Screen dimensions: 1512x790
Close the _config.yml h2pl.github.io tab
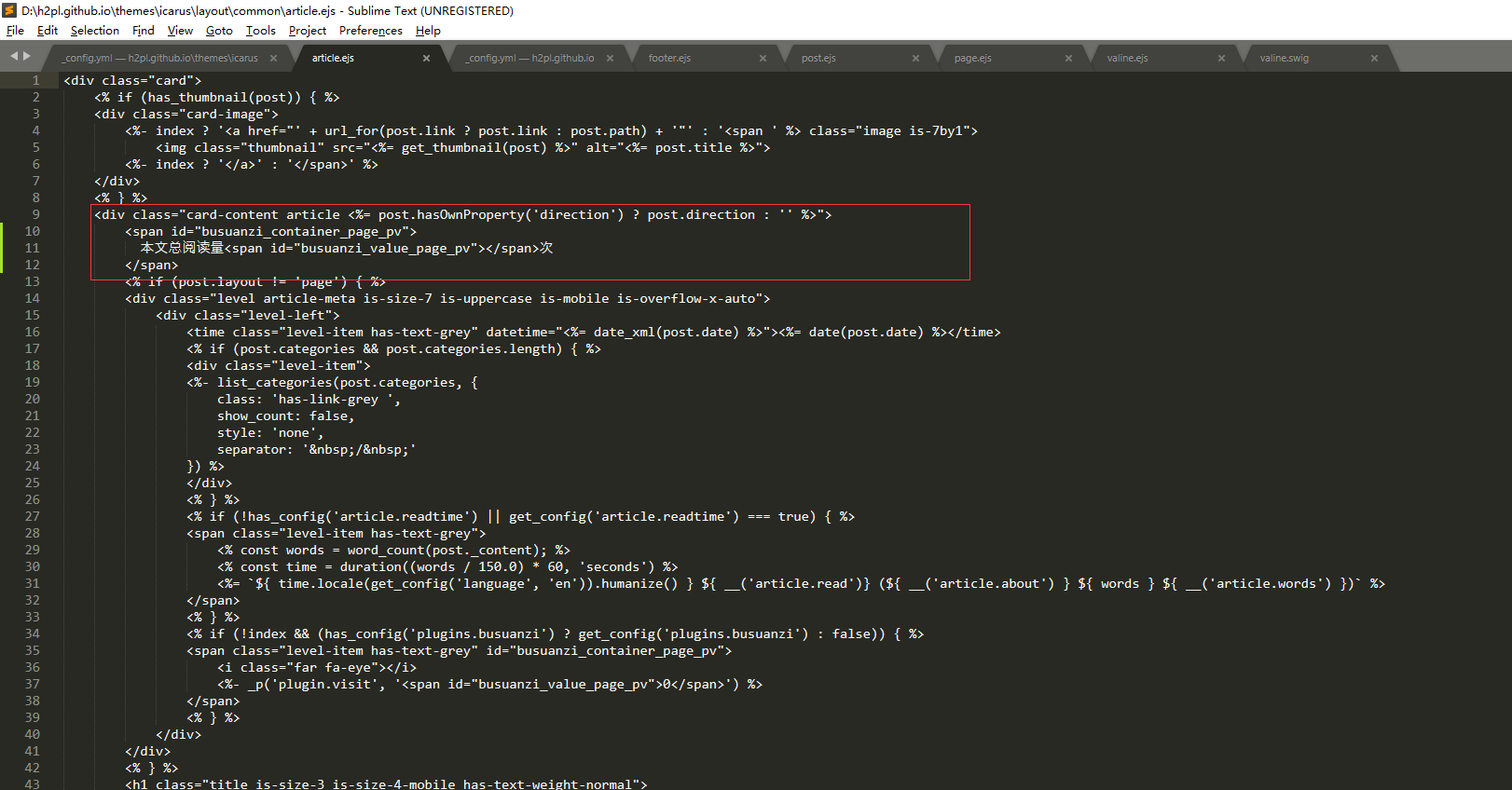610,58
